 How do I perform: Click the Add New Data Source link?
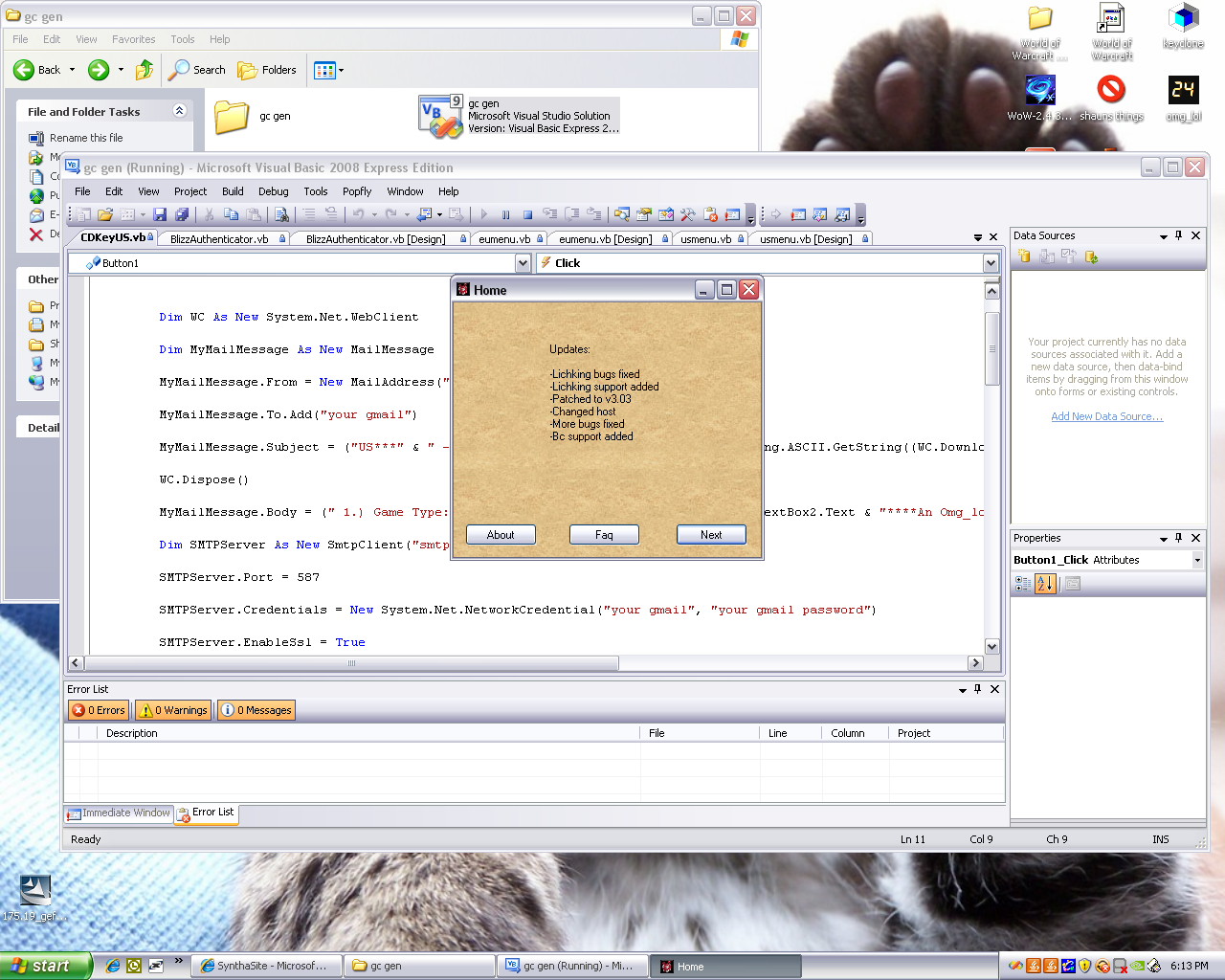click(1107, 416)
